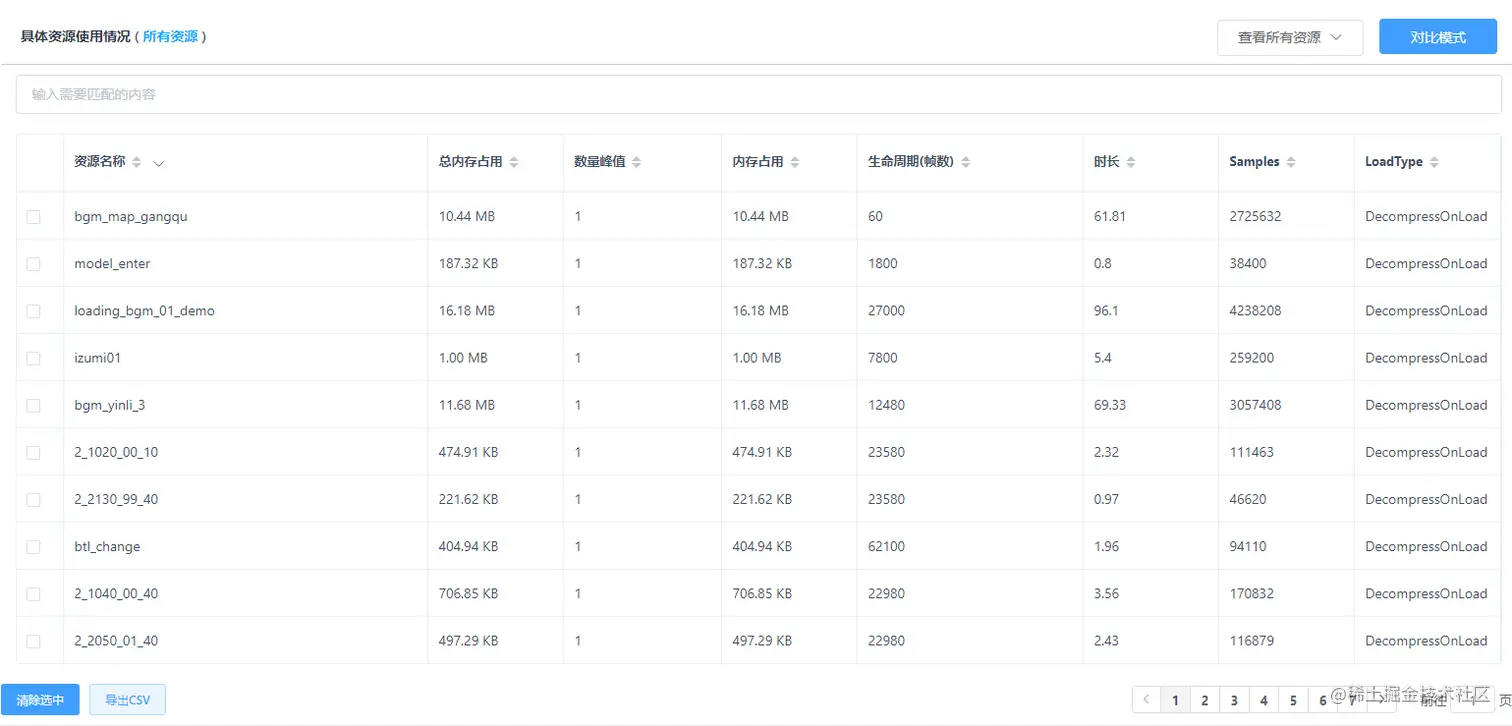Focus the 输入需要匹配的内容 search field

pos(758,94)
